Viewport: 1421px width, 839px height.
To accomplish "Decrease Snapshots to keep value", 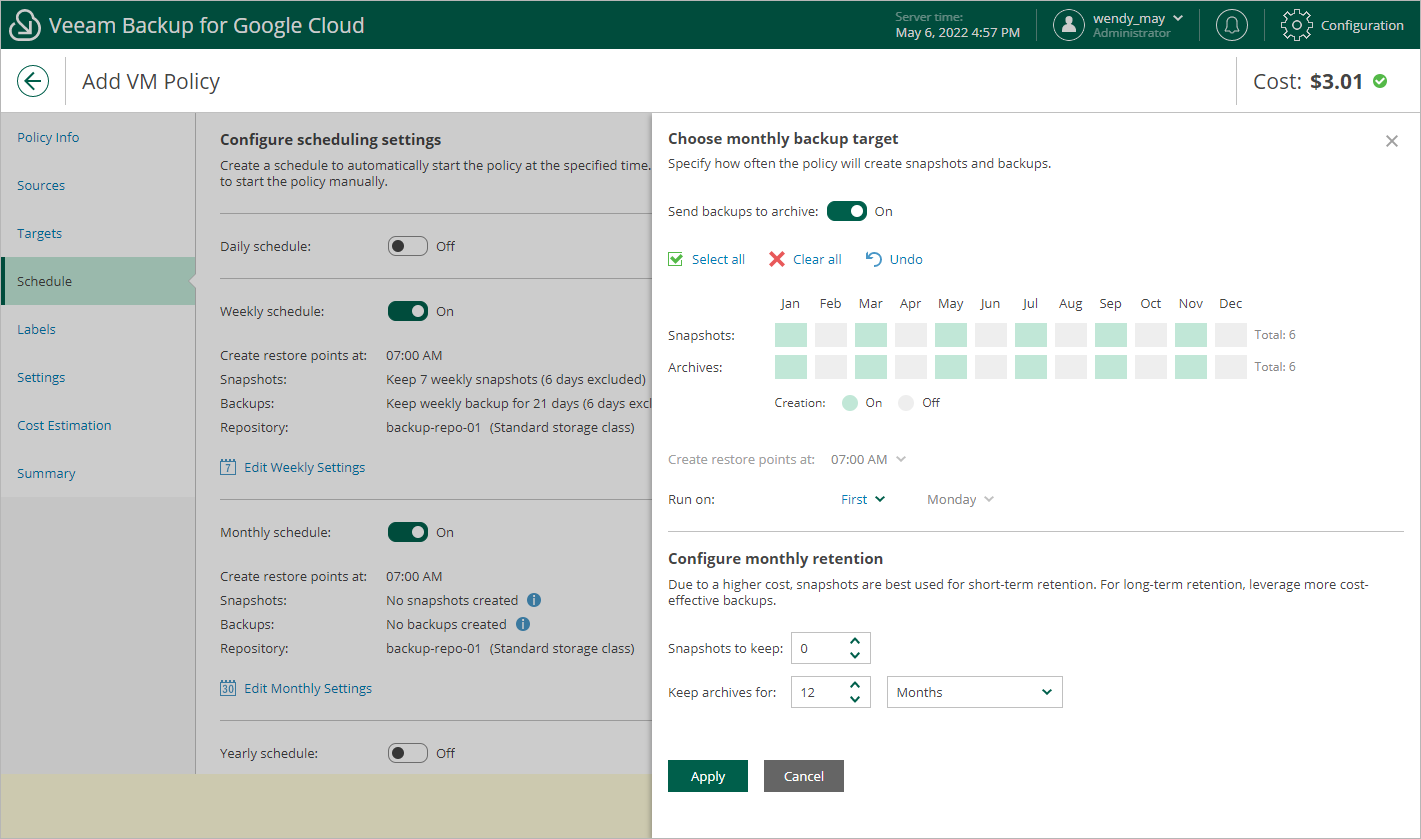I will [x=855, y=655].
